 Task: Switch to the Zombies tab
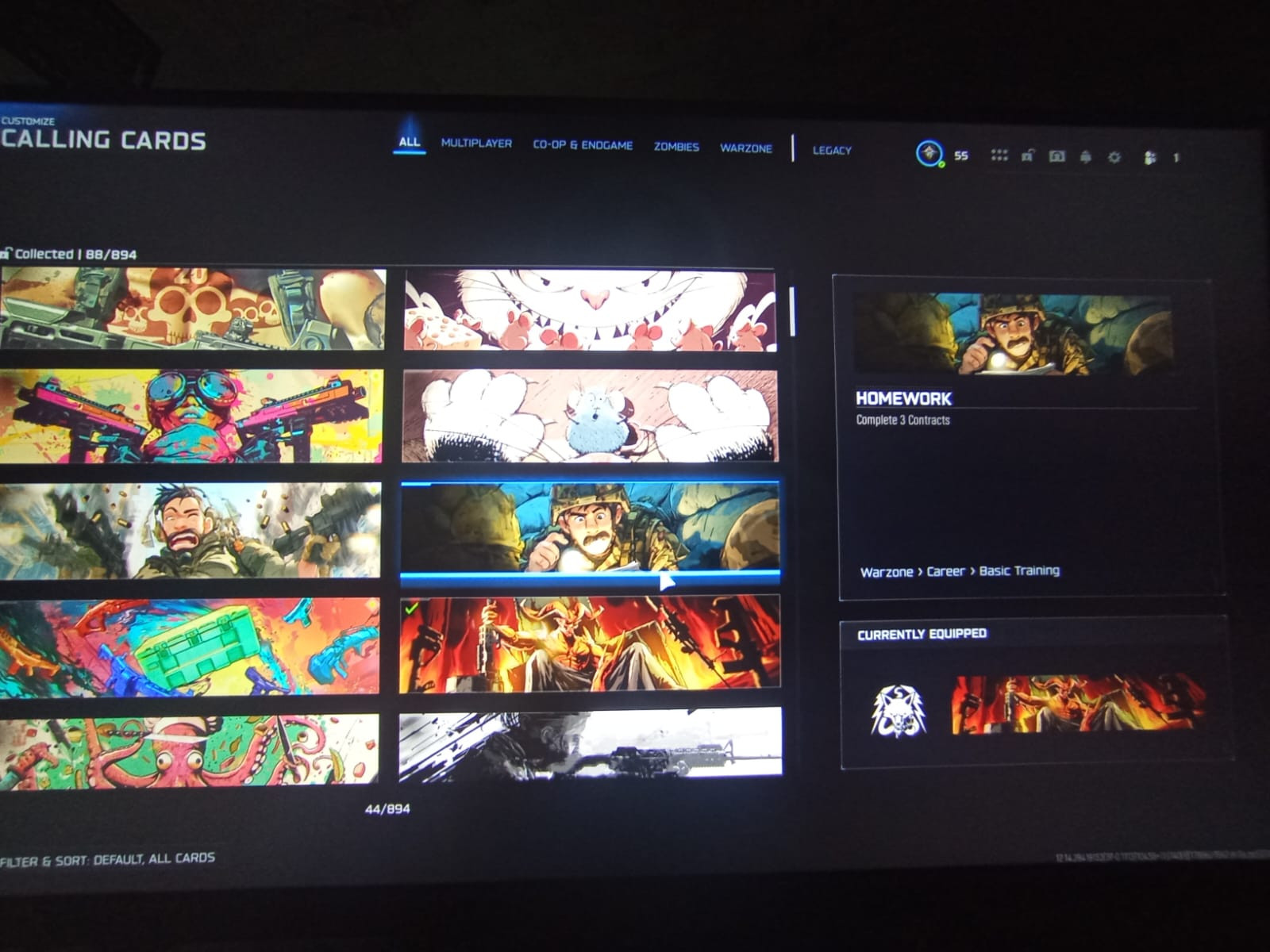[676, 147]
